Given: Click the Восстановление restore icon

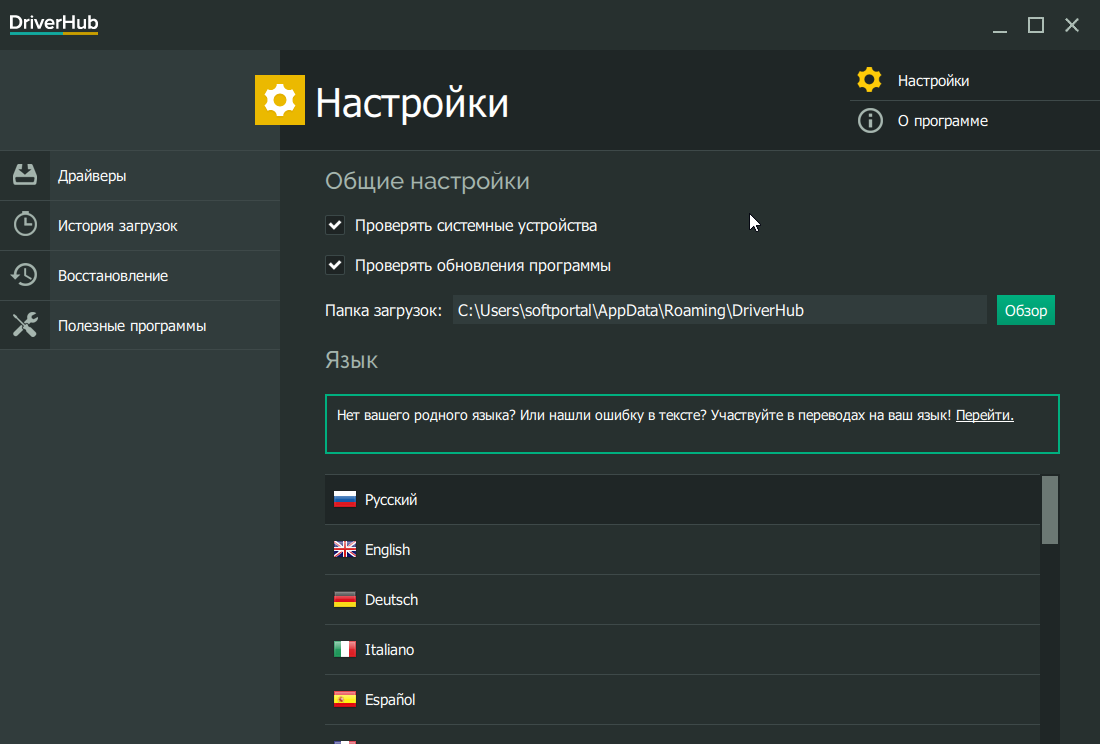Looking at the screenshot, I should (x=25, y=275).
